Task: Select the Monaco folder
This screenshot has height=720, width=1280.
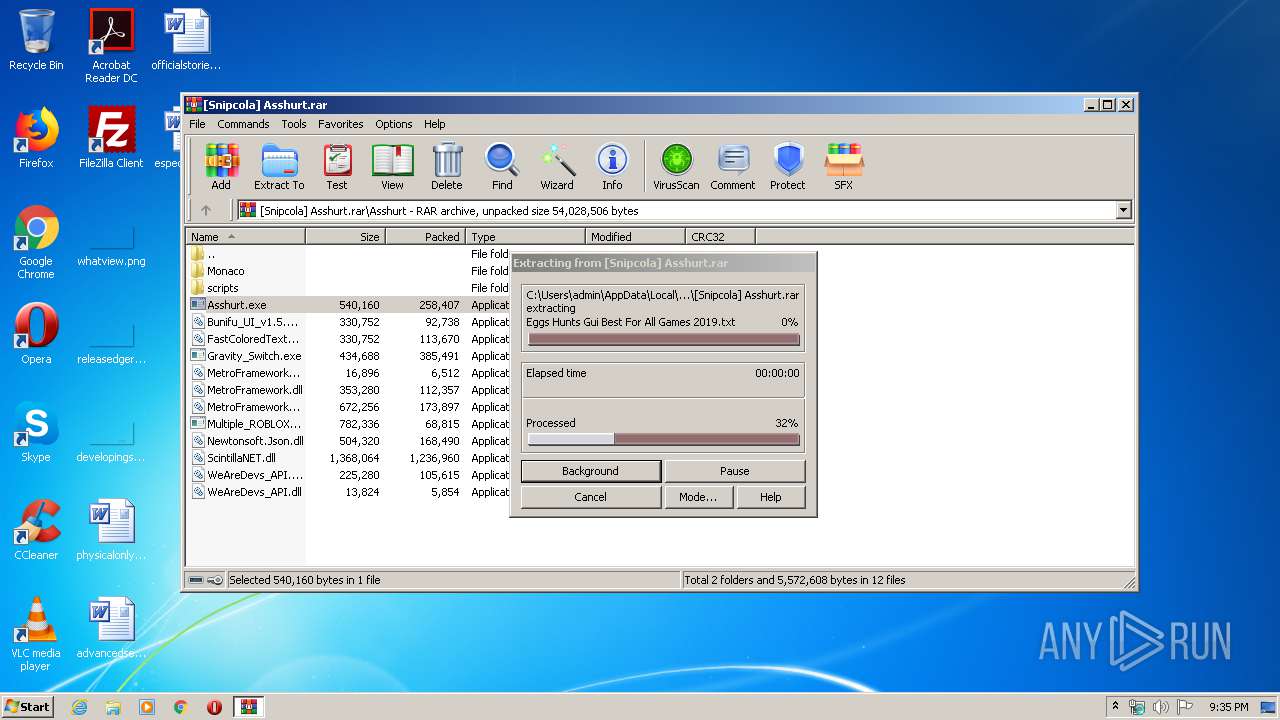Action: pos(225,271)
